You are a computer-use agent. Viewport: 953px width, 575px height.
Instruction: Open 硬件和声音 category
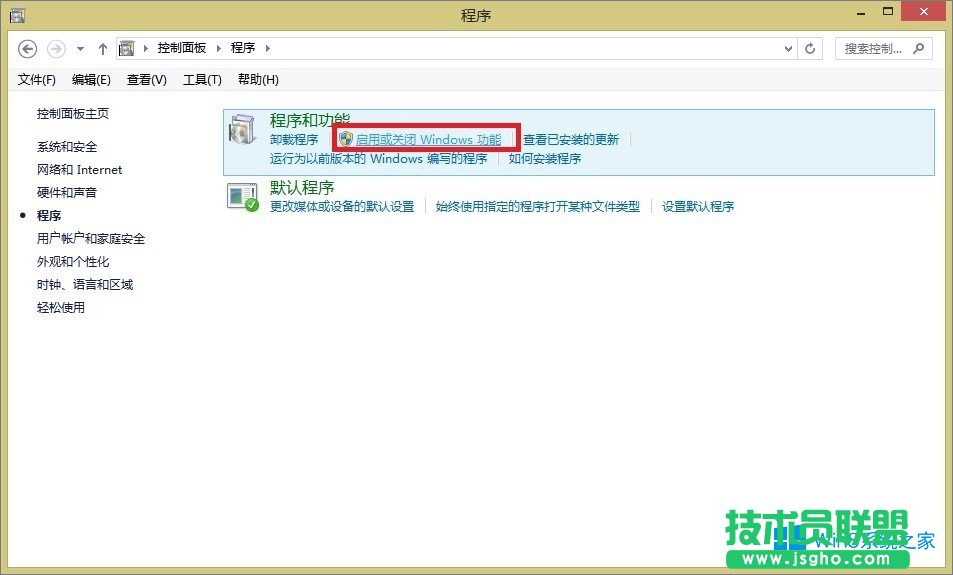pos(67,193)
